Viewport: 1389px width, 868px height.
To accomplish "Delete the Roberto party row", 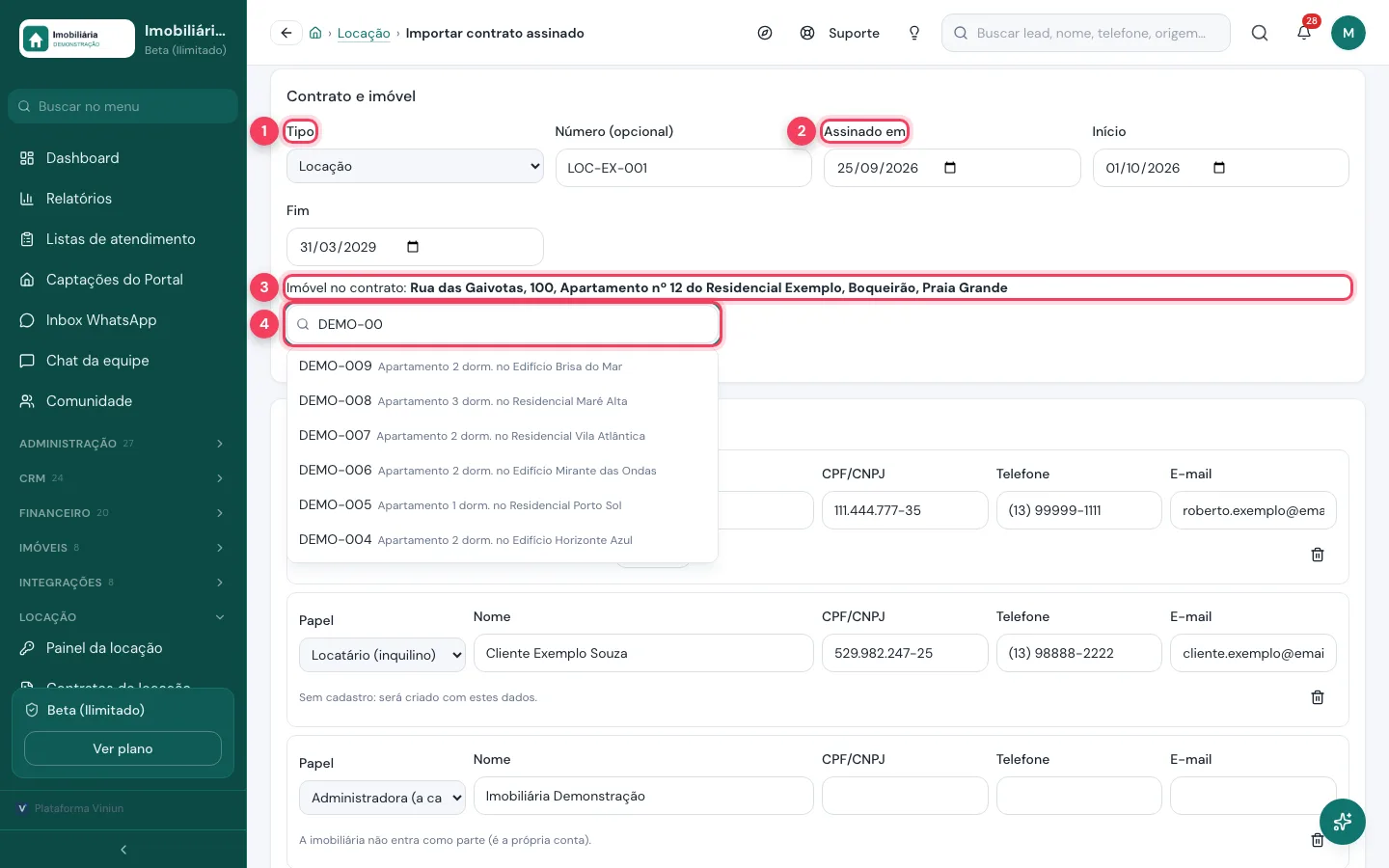I will (x=1318, y=555).
